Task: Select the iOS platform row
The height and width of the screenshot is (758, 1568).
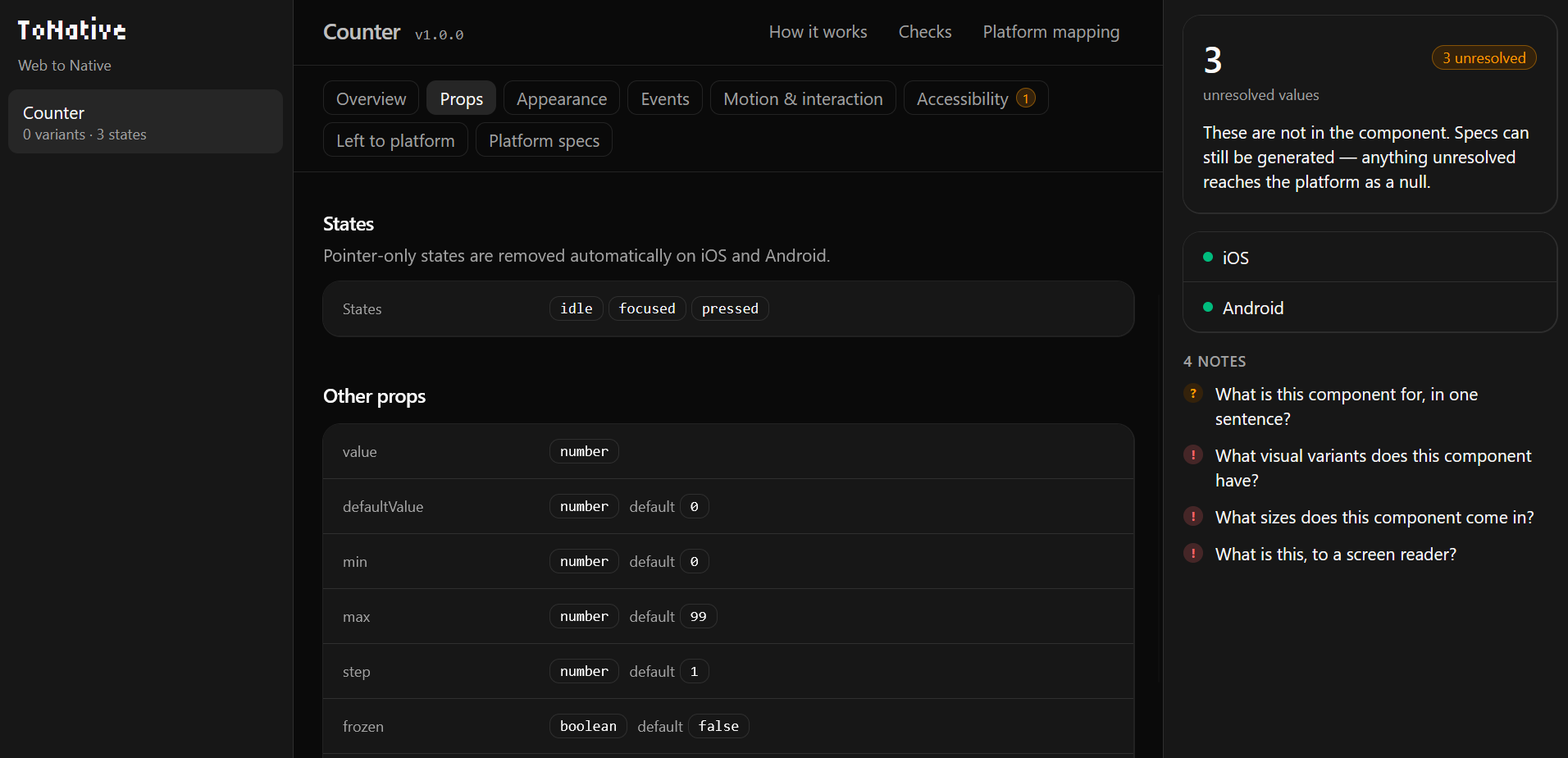Action: [x=1370, y=258]
